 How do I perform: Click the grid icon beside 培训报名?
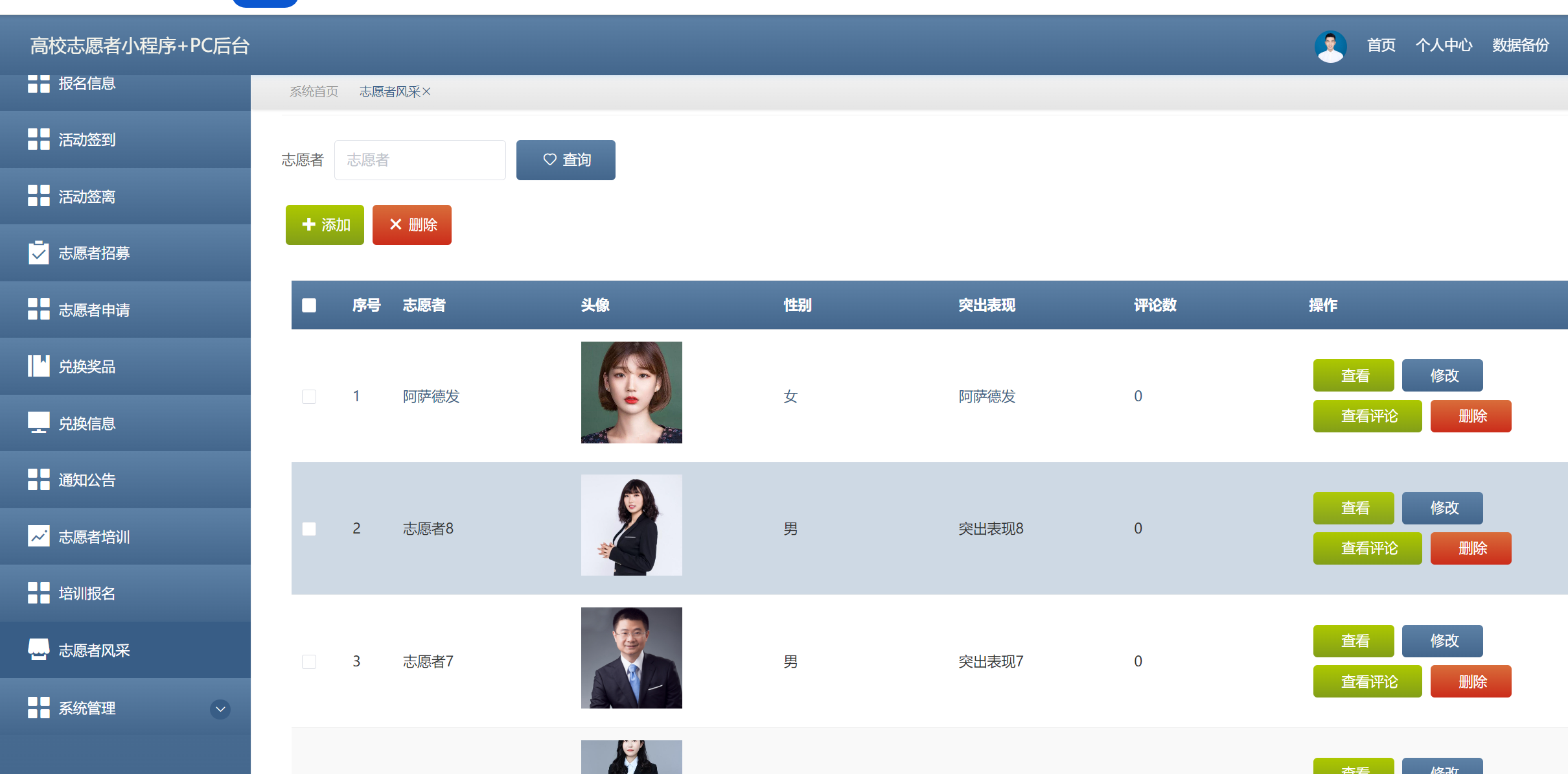[39, 592]
